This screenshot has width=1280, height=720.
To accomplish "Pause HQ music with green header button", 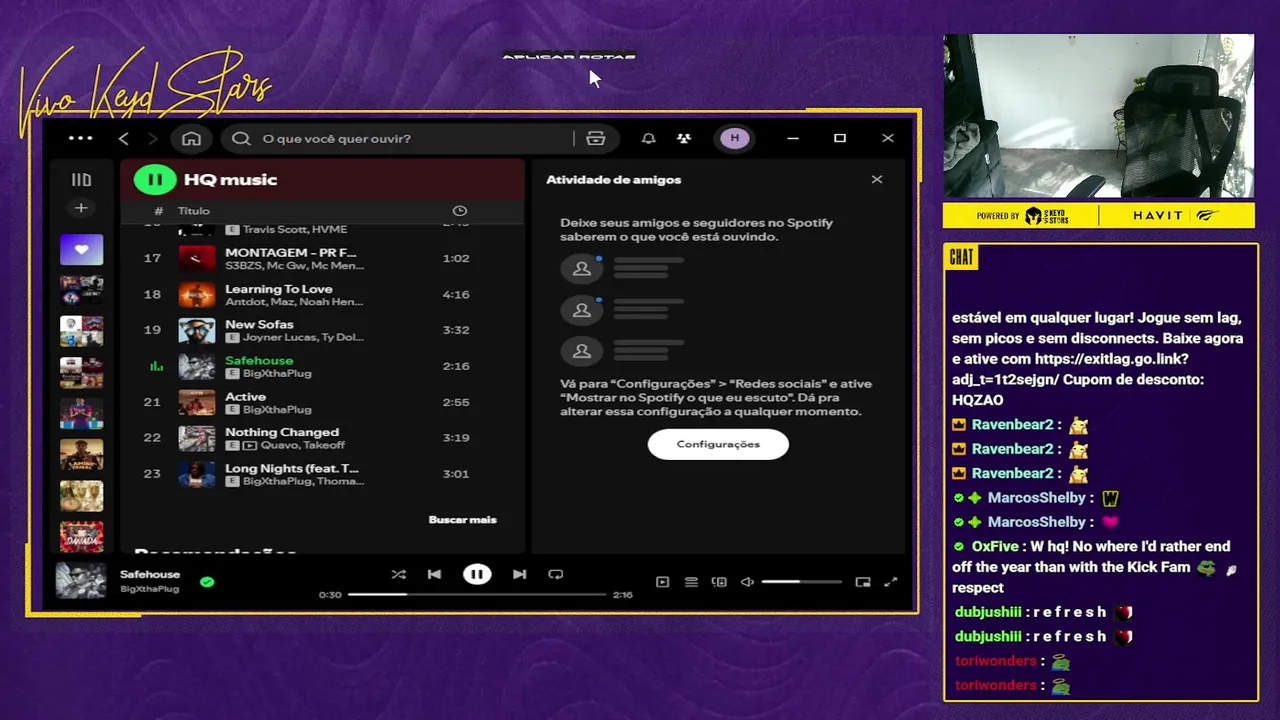I will (x=155, y=180).
